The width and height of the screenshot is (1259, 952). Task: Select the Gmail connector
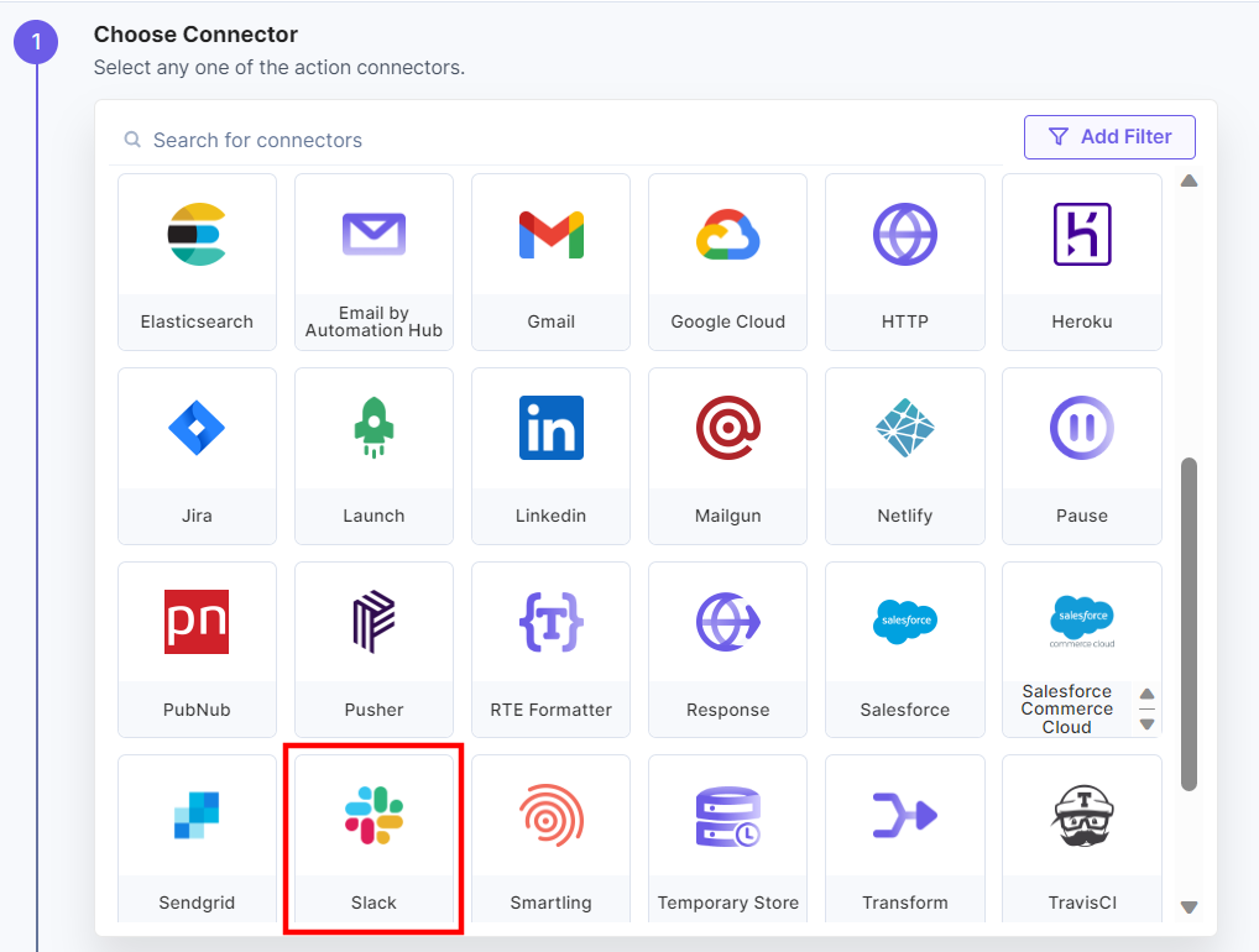pyautogui.click(x=551, y=262)
